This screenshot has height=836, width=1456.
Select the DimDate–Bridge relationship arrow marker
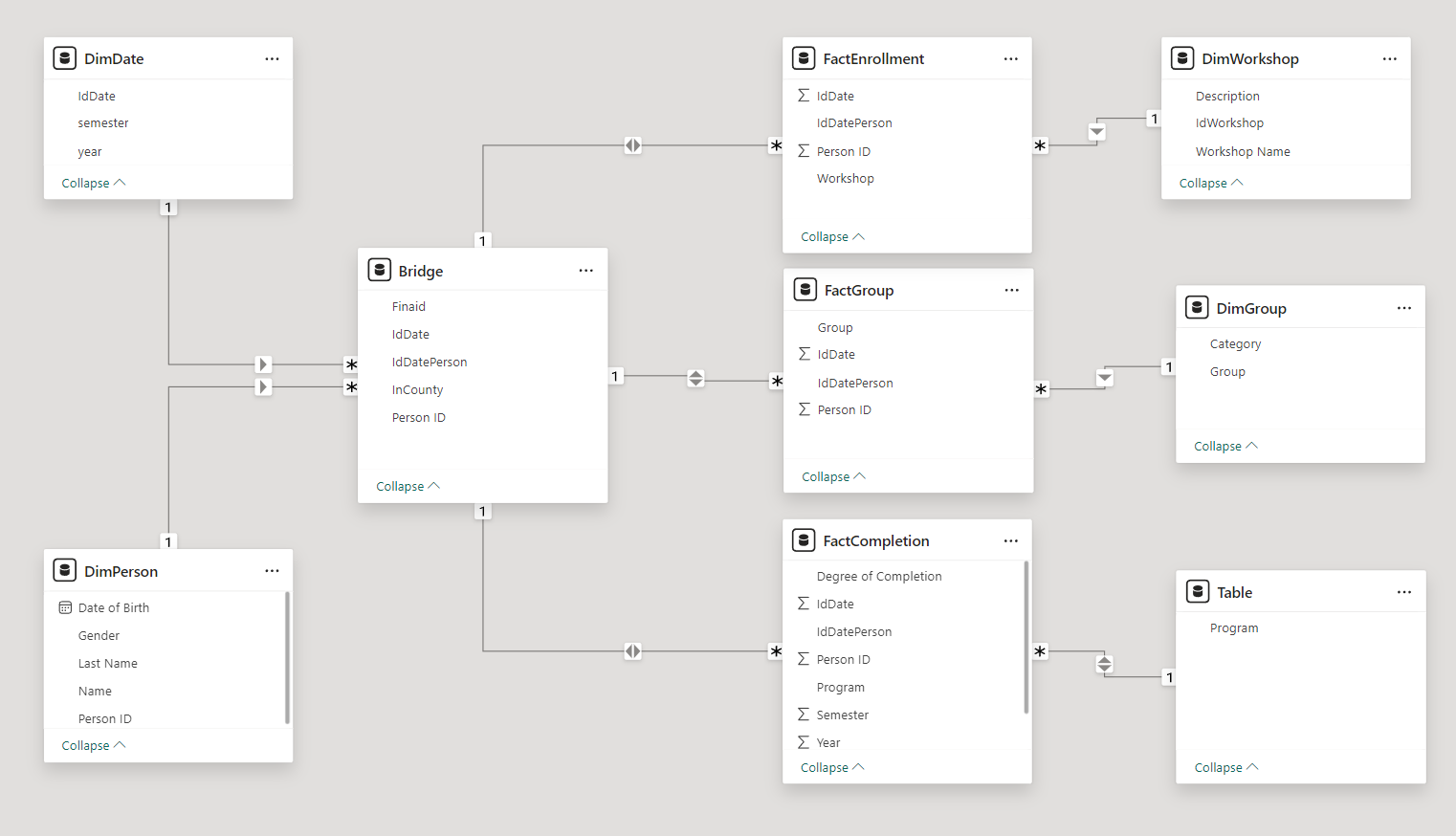(x=263, y=364)
